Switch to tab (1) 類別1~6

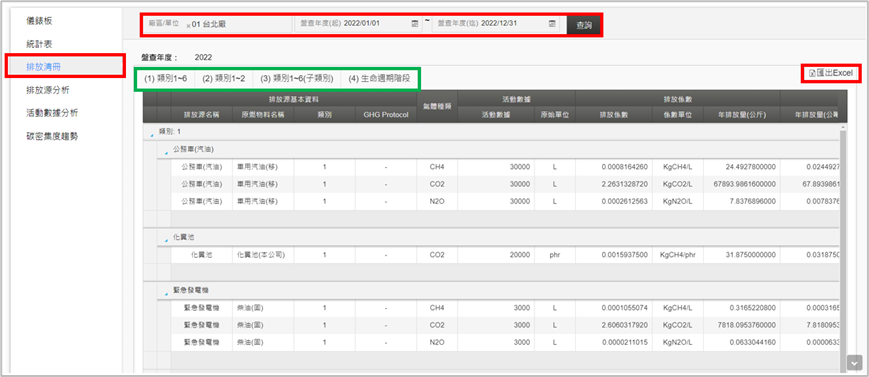pos(166,79)
